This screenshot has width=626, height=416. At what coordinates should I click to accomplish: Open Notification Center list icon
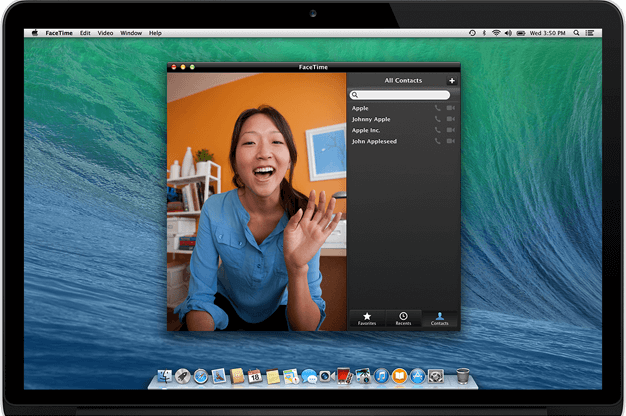coord(590,33)
